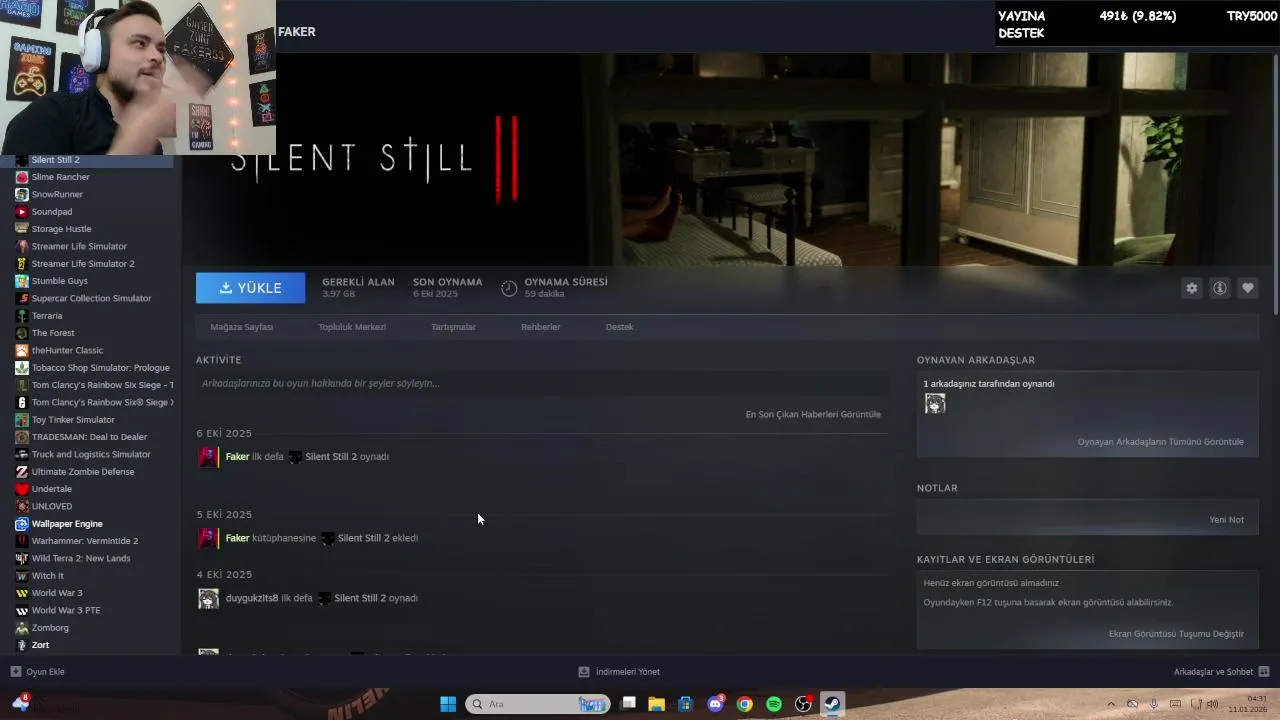Click duygukzlts8 username in 4 Eki activity

(252, 598)
